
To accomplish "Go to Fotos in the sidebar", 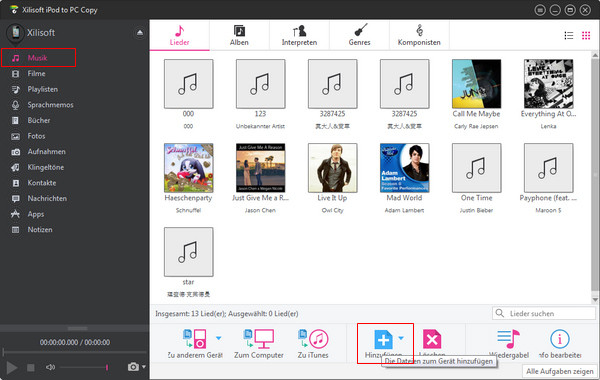I will [x=36, y=136].
